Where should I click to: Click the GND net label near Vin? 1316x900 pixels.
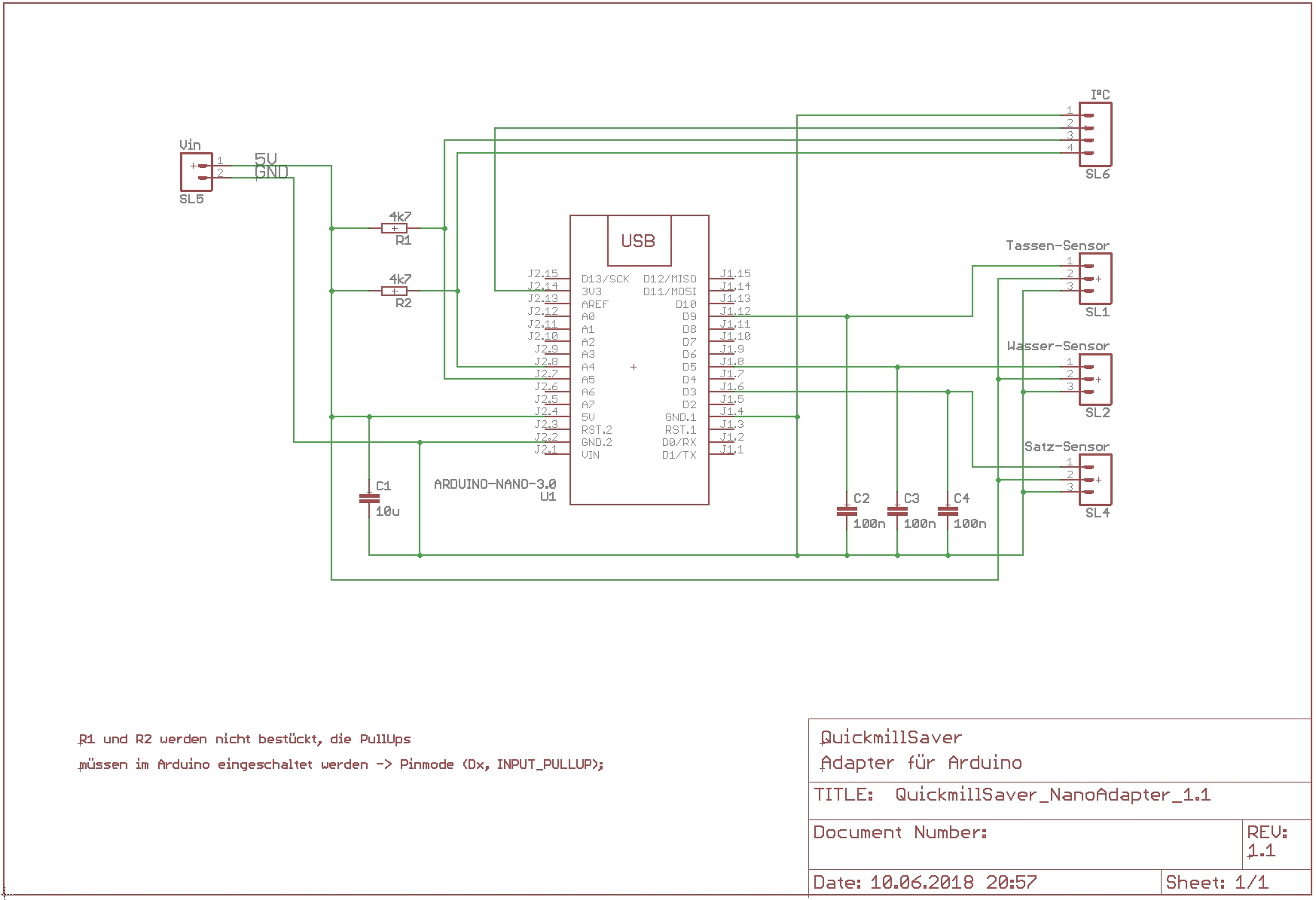pyautogui.click(x=271, y=172)
